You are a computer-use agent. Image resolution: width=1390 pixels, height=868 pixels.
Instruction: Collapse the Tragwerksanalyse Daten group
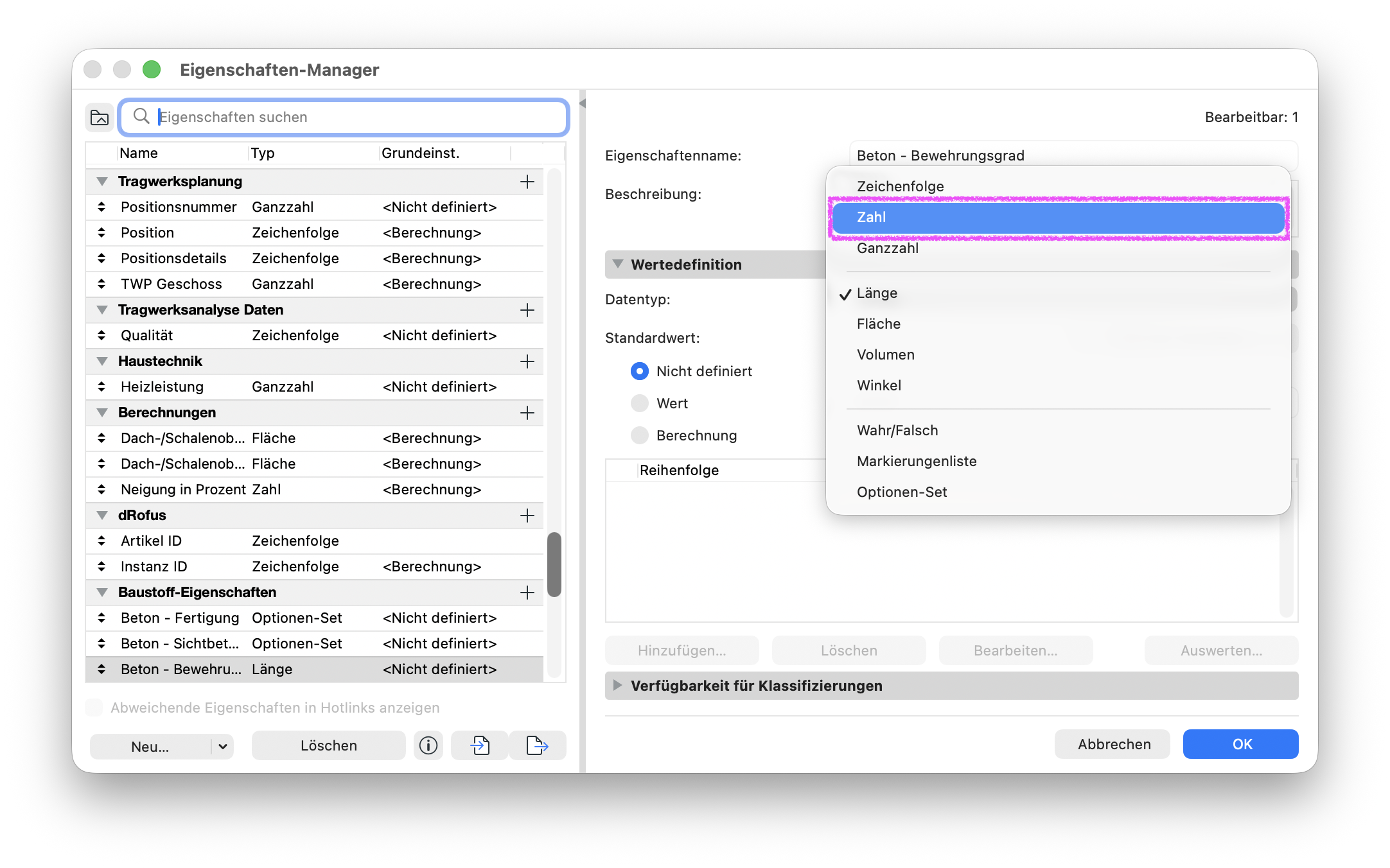(102, 310)
